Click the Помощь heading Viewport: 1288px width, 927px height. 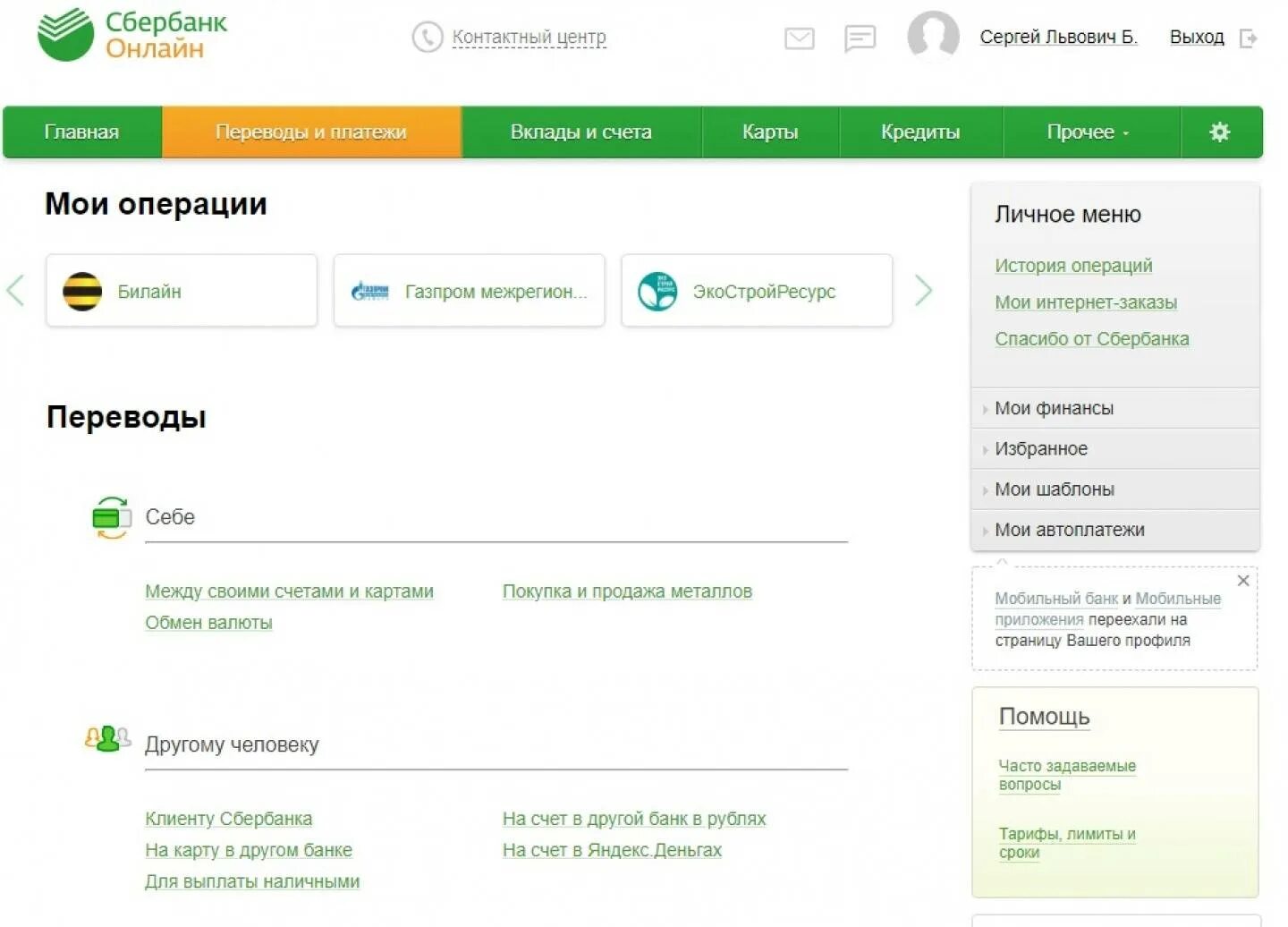(1044, 717)
